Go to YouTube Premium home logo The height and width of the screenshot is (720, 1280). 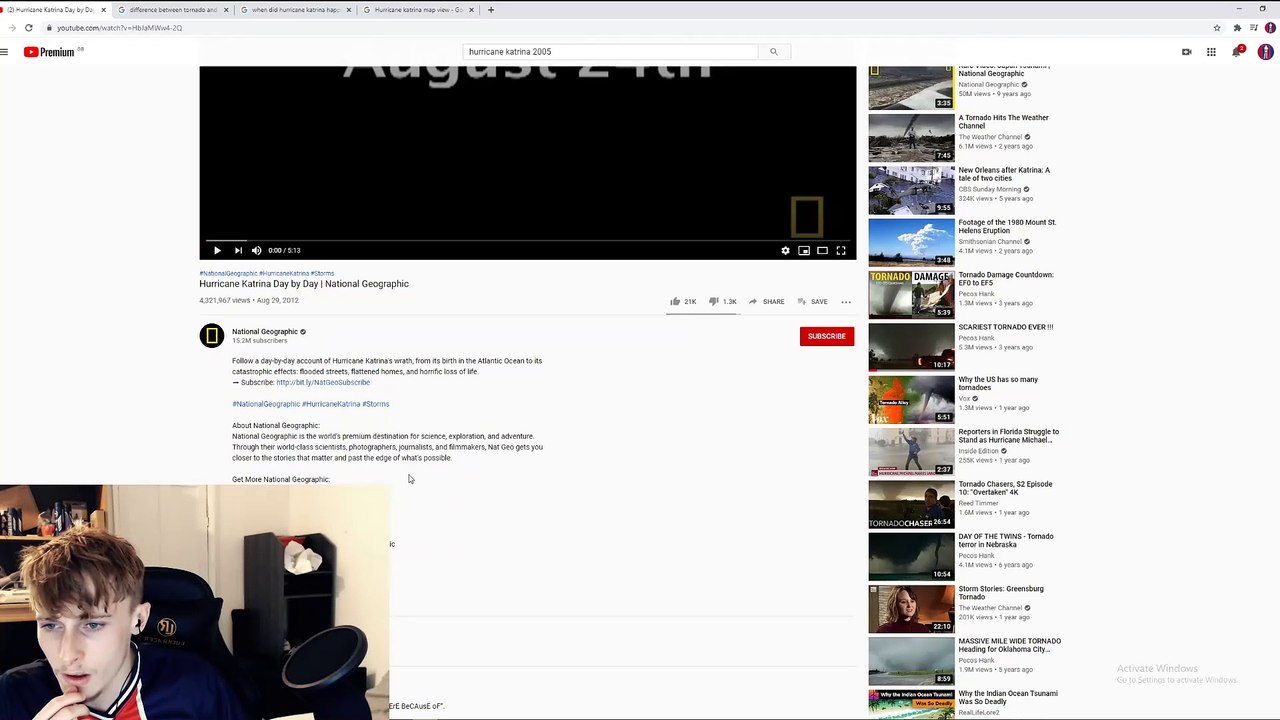49,52
